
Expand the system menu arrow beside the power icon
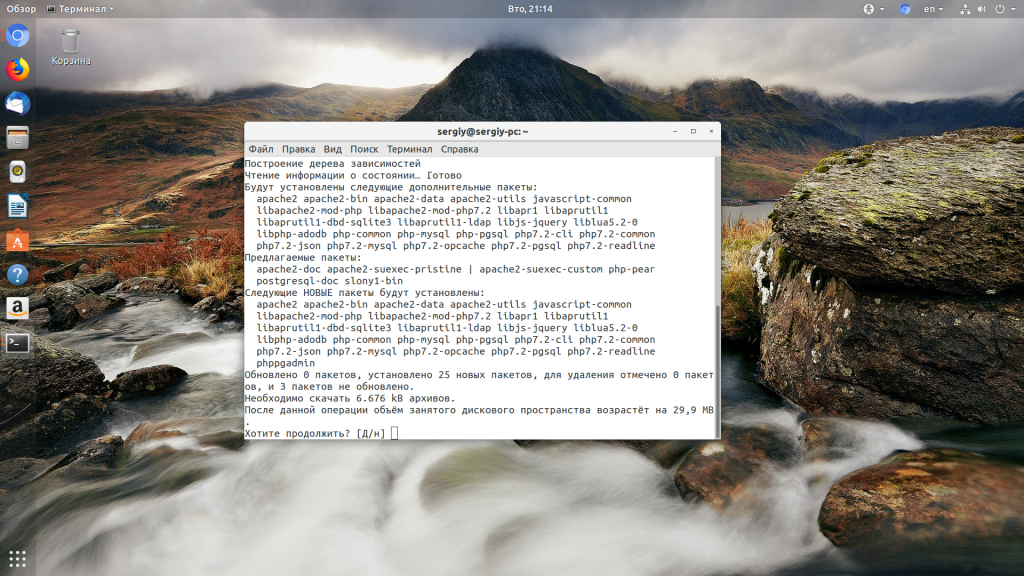[1012, 9]
